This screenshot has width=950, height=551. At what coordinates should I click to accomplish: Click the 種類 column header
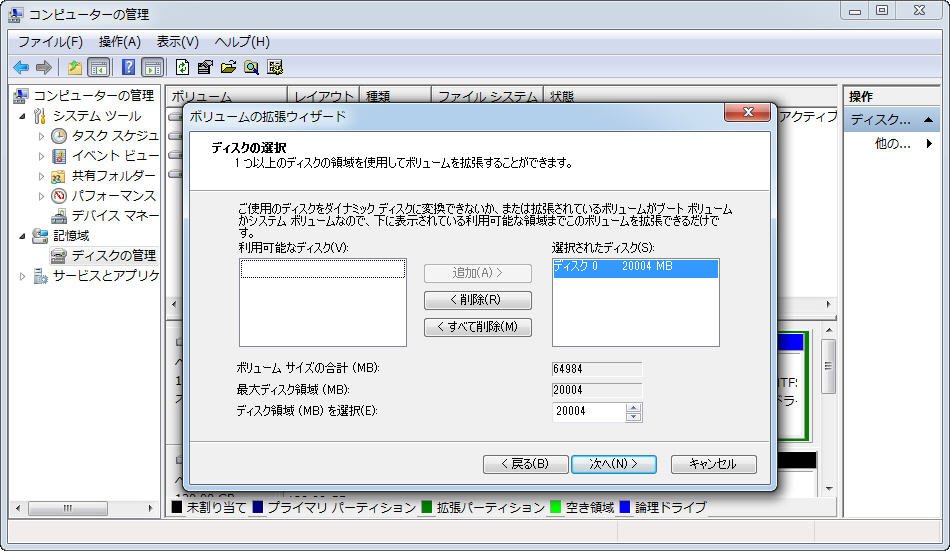tap(395, 96)
